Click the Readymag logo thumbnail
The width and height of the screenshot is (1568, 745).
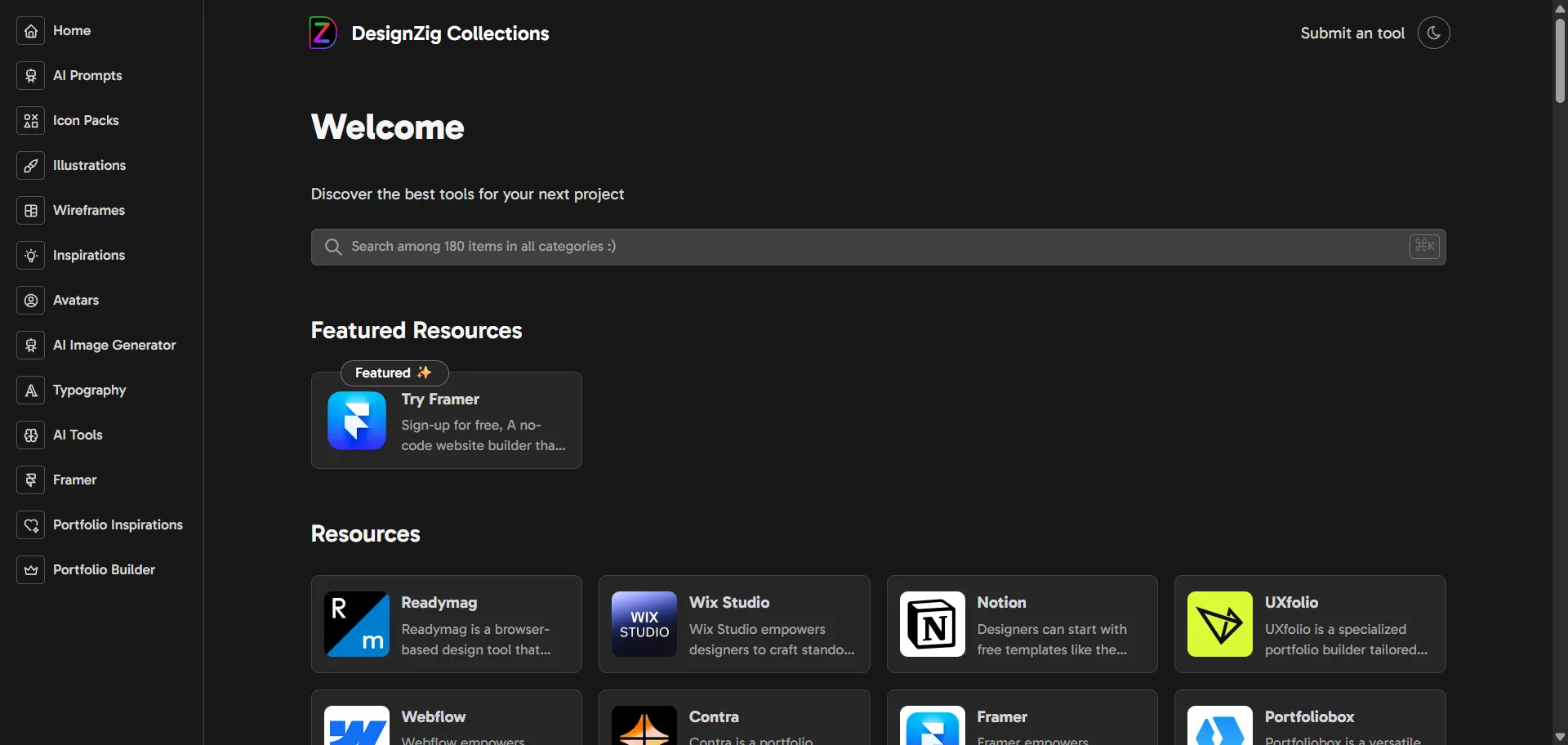(357, 624)
